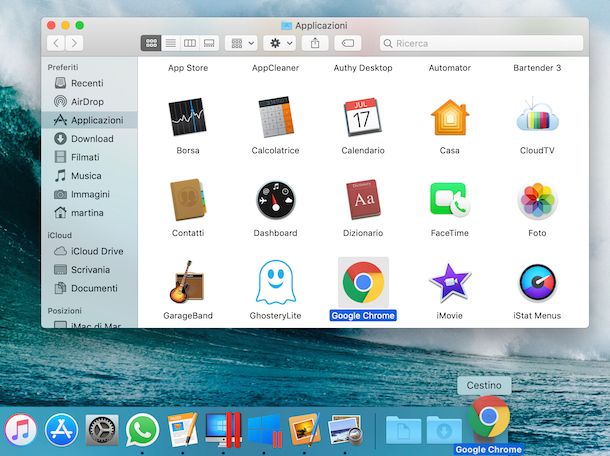The width and height of the screenshot is (610, 456).
Task: Switch to column view mode
Action: (x=190, y=43)
